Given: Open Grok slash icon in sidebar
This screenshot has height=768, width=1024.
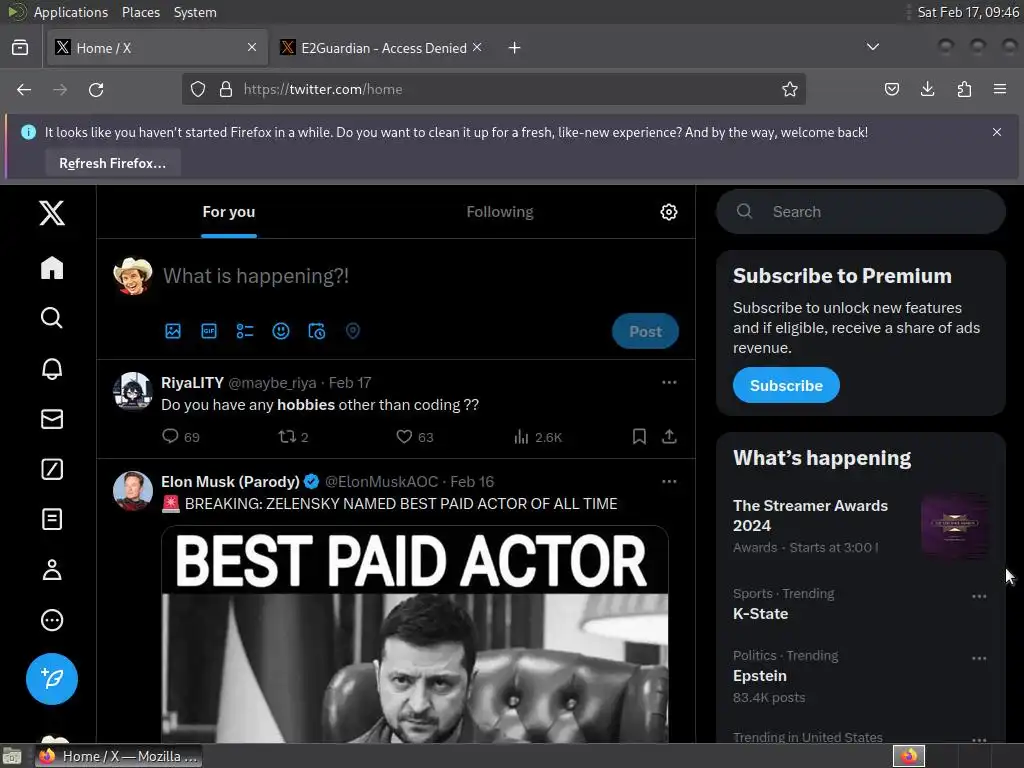Looking at the screenshot, I should [52, 469].
